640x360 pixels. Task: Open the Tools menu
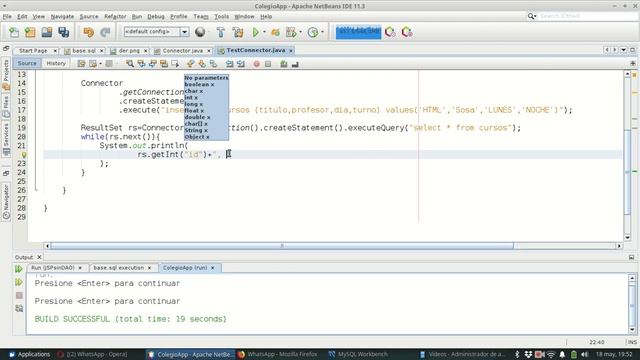[222, 16]
